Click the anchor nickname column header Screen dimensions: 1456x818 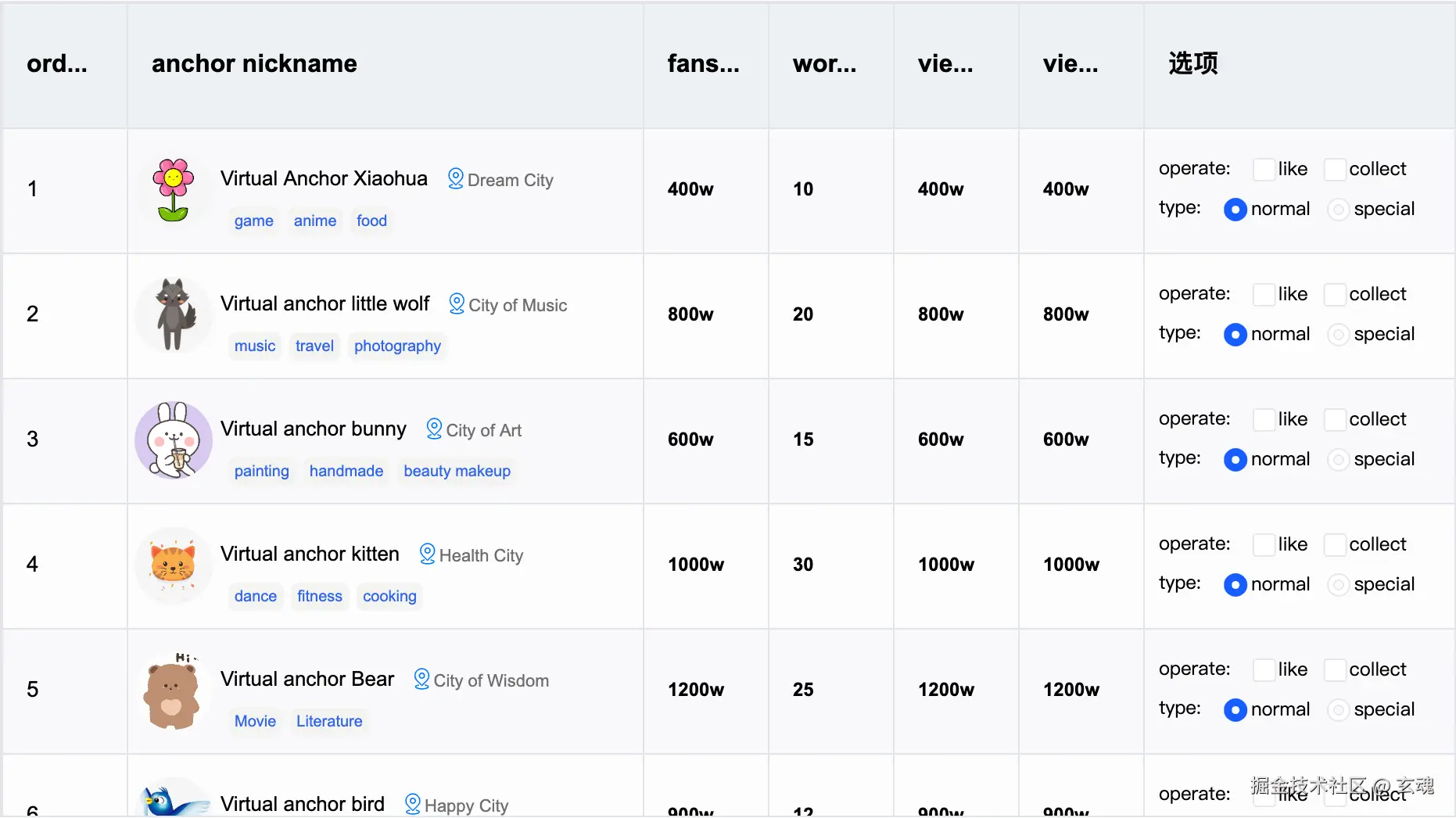click(254, 64)
